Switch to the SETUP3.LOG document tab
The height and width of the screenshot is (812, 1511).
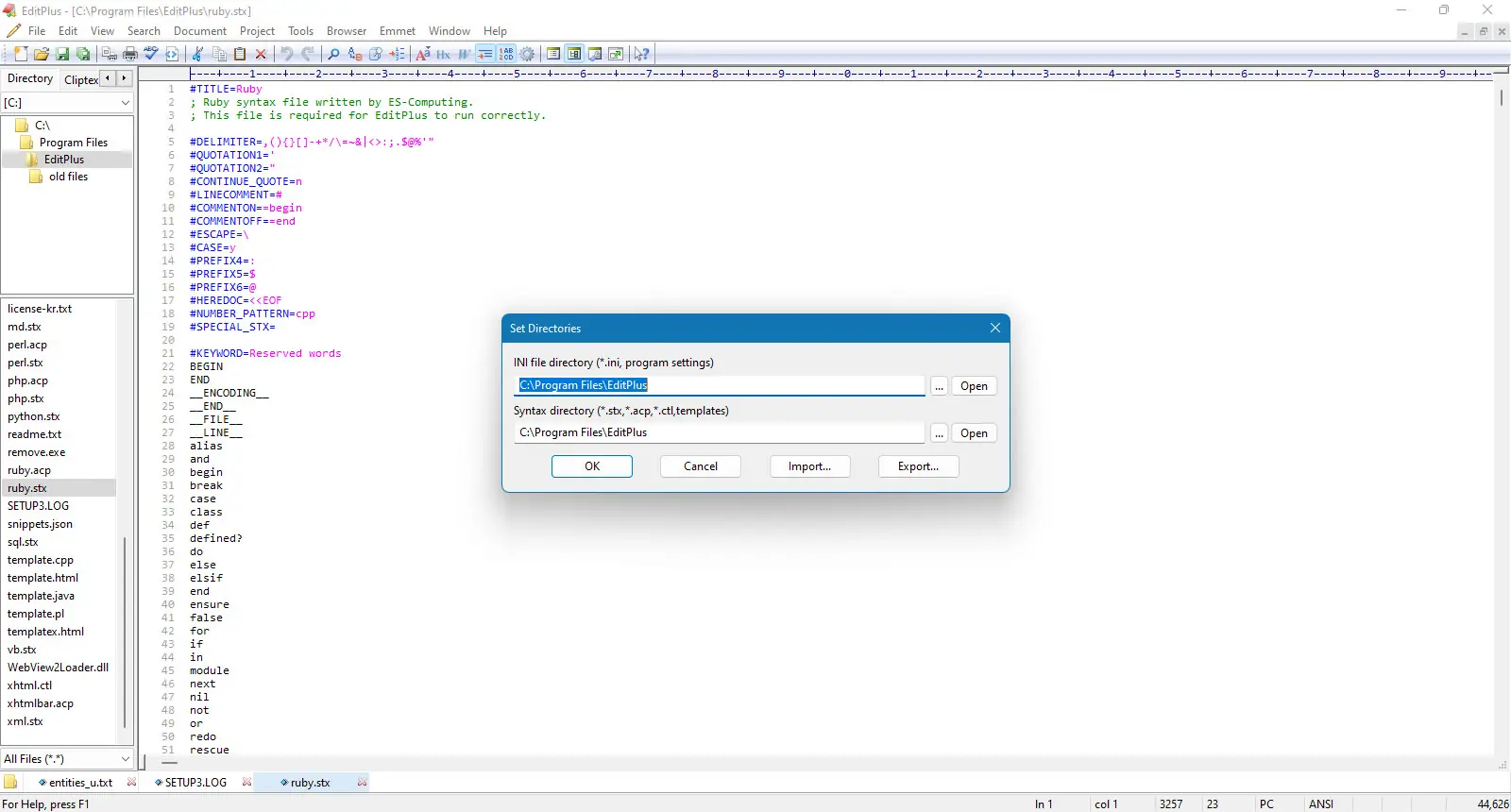[195, 782]
